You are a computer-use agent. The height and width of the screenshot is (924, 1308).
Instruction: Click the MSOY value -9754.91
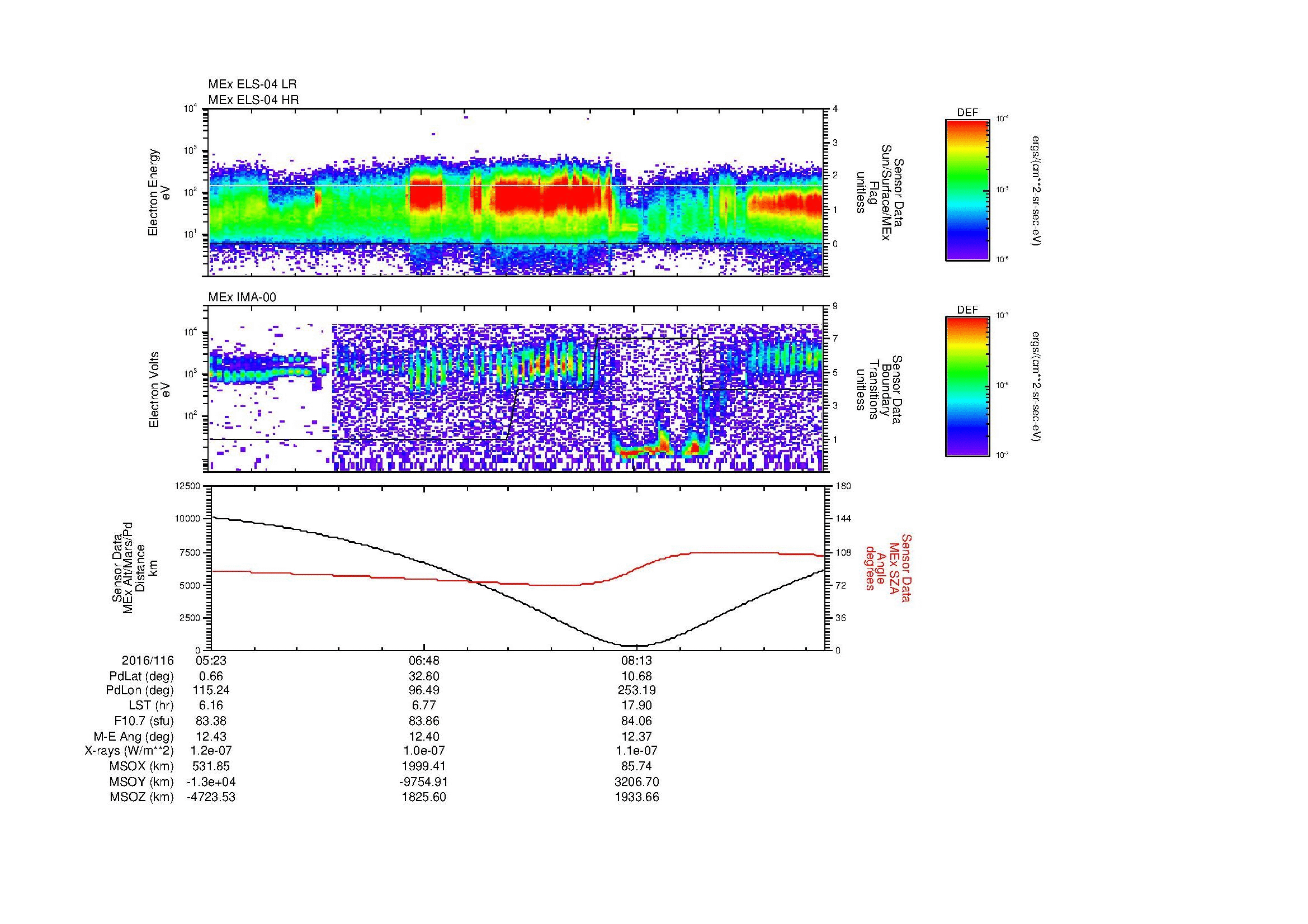tap(424, 781)
